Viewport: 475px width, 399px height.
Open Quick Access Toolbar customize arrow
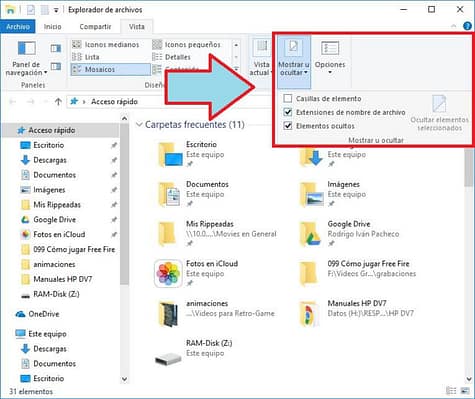[56, 10]
